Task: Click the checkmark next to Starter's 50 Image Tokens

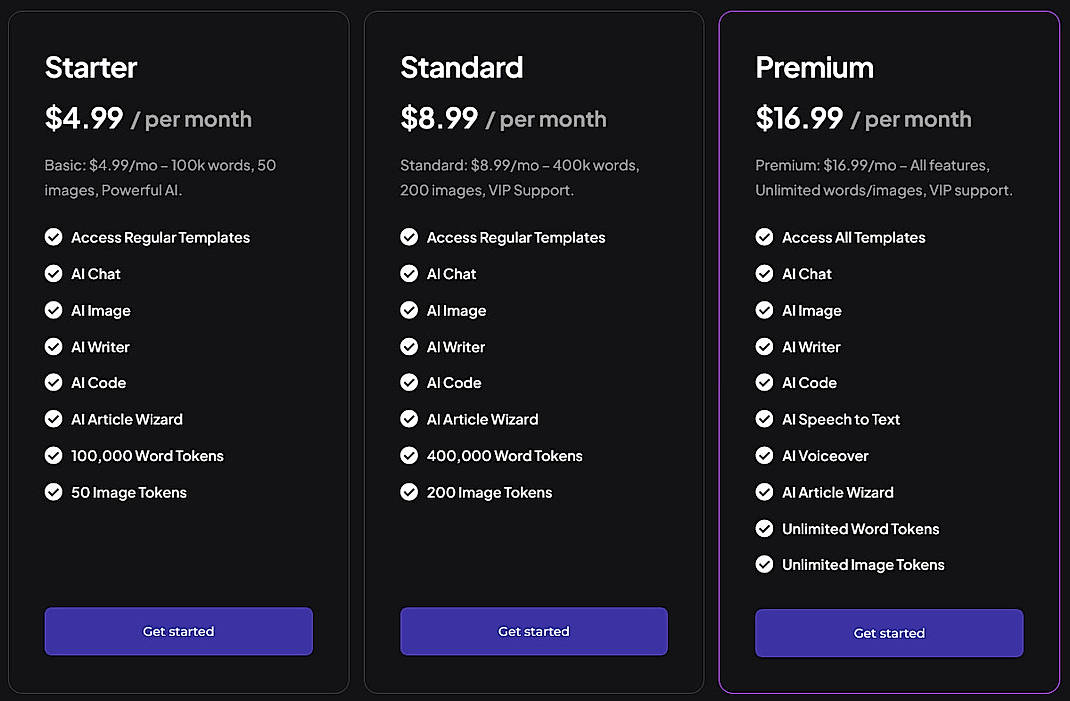Action: (x=53, y=492)
